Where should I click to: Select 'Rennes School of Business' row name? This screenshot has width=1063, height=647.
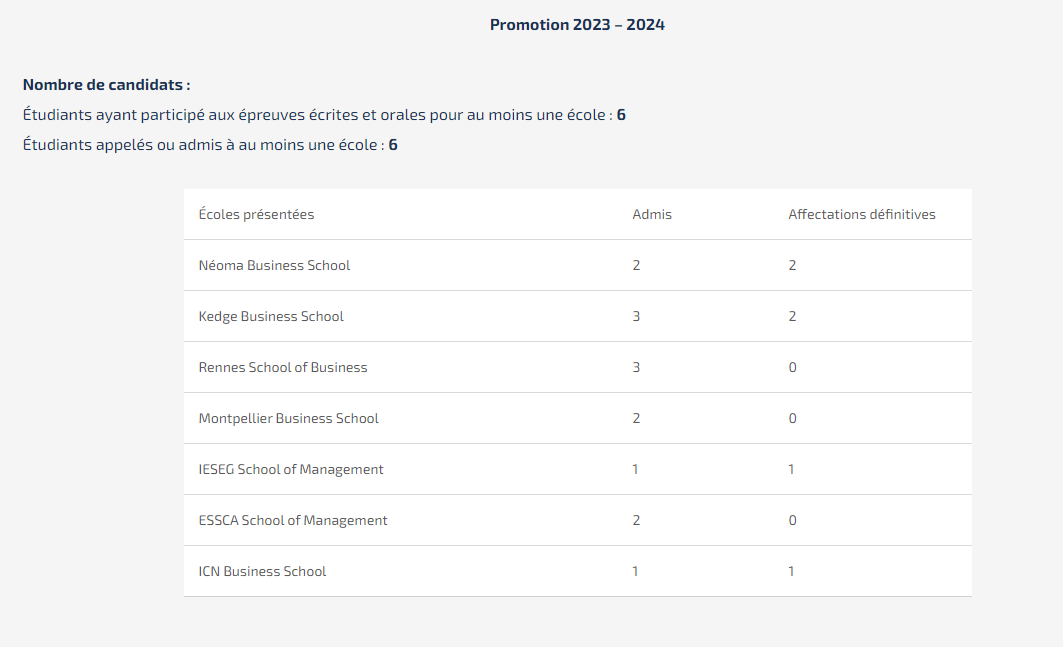283,367
